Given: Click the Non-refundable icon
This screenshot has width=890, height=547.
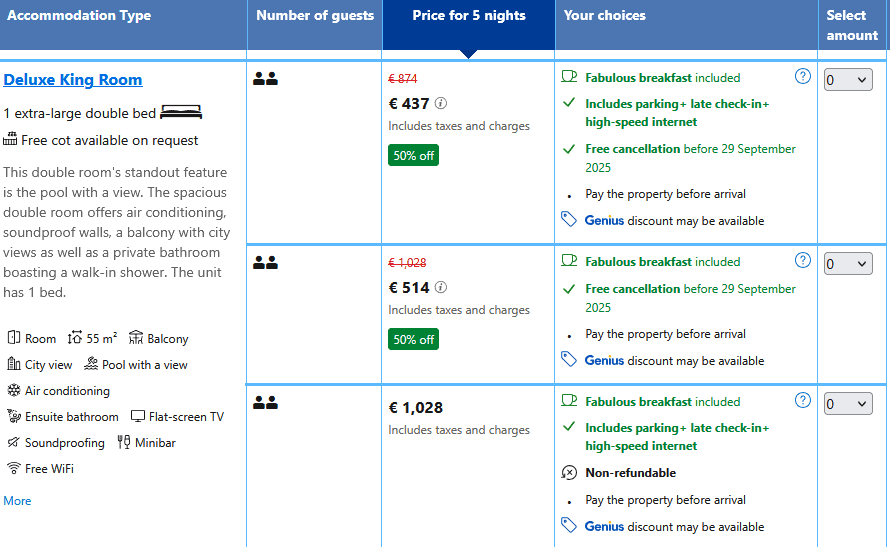Looking at the screenshot, I should (569, 473).
